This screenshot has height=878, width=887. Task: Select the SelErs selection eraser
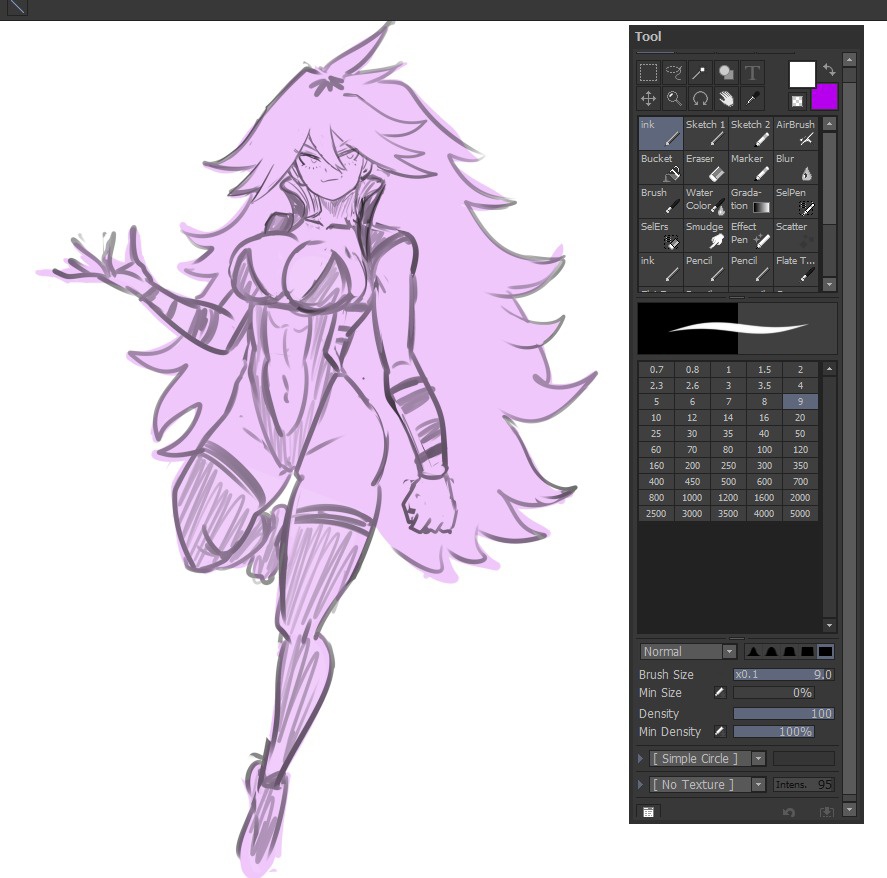pos(661,235)
